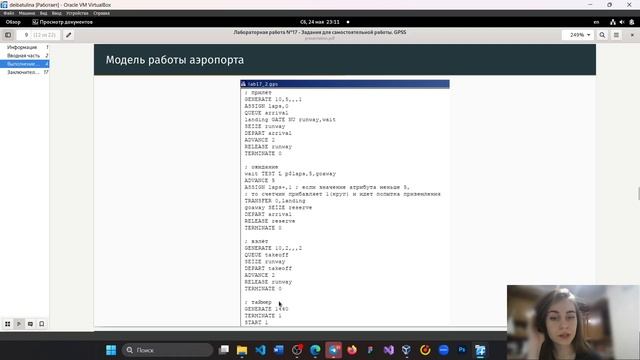
Task: Open the highlighted Telegram taskbar icon
Action: [333, 350]
